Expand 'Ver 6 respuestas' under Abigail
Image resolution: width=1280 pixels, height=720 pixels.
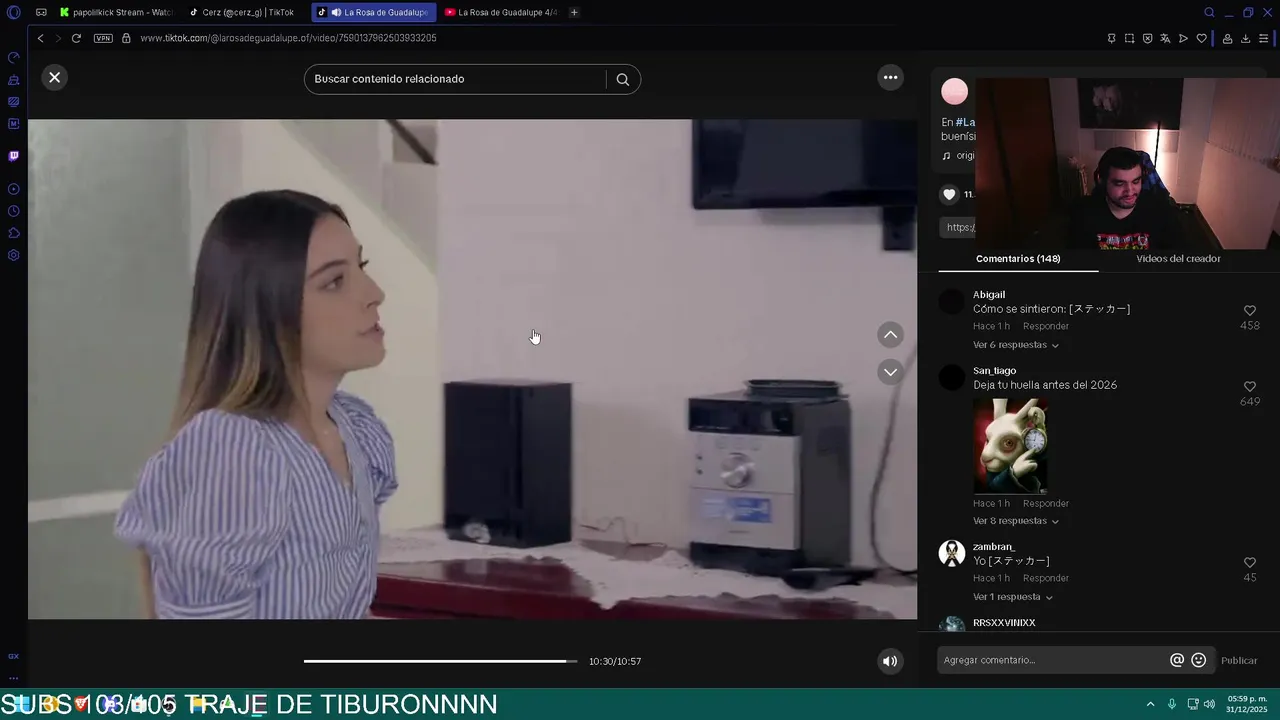point(1016,345)
